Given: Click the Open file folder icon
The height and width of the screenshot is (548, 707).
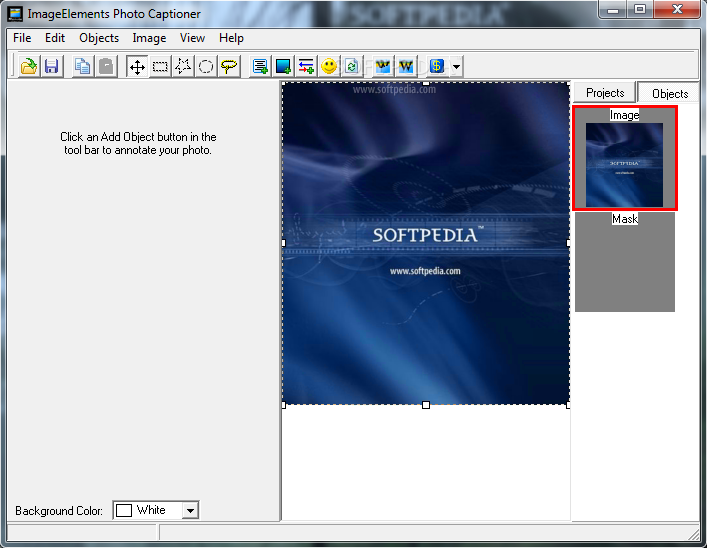Looking at the screenshot, I should click(29, 67).
